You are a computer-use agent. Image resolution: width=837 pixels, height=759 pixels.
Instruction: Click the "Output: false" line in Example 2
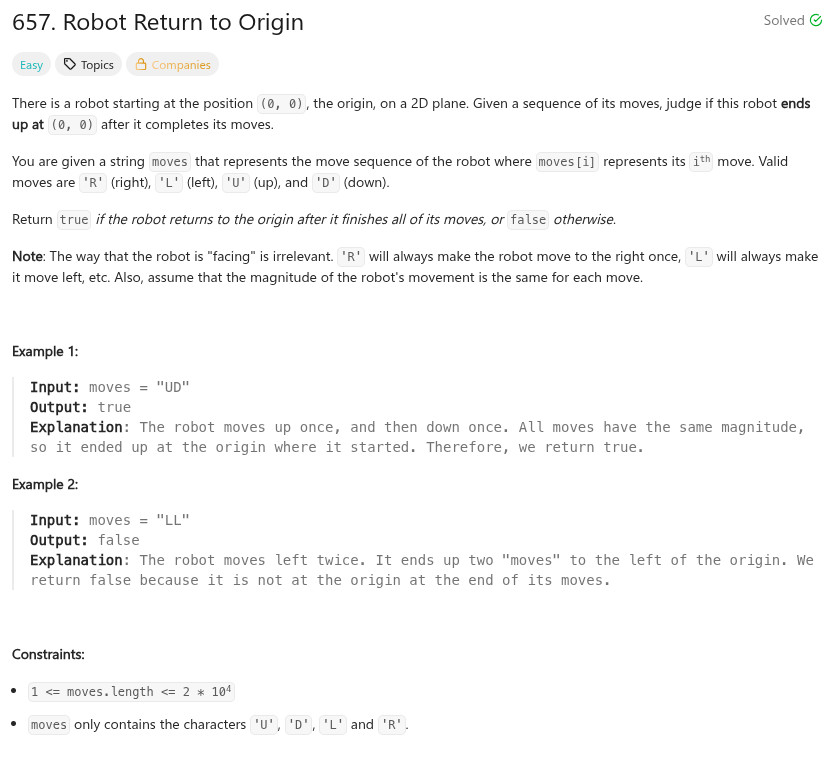85,540
